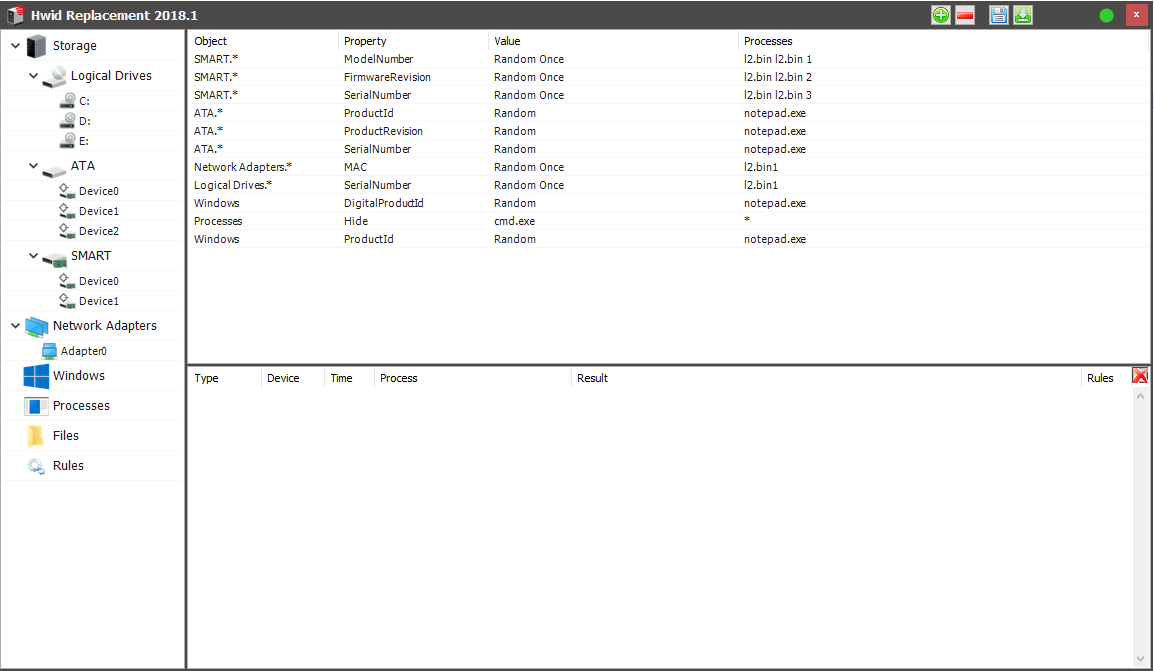
Task: Open the Files tree item label
Action: (66, 436)
